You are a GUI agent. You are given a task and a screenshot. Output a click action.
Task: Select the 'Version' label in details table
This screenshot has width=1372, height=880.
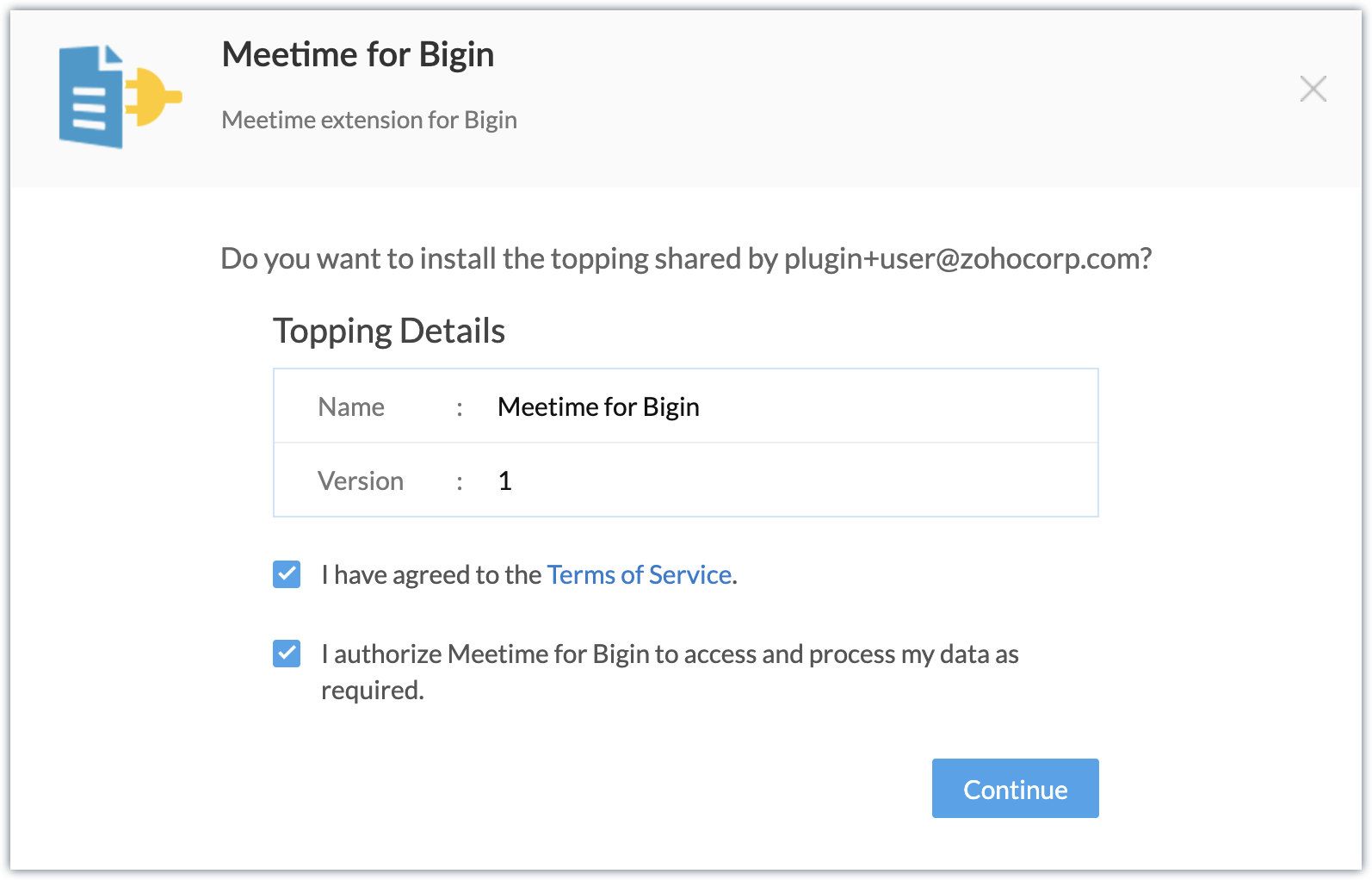coord(361,480)
